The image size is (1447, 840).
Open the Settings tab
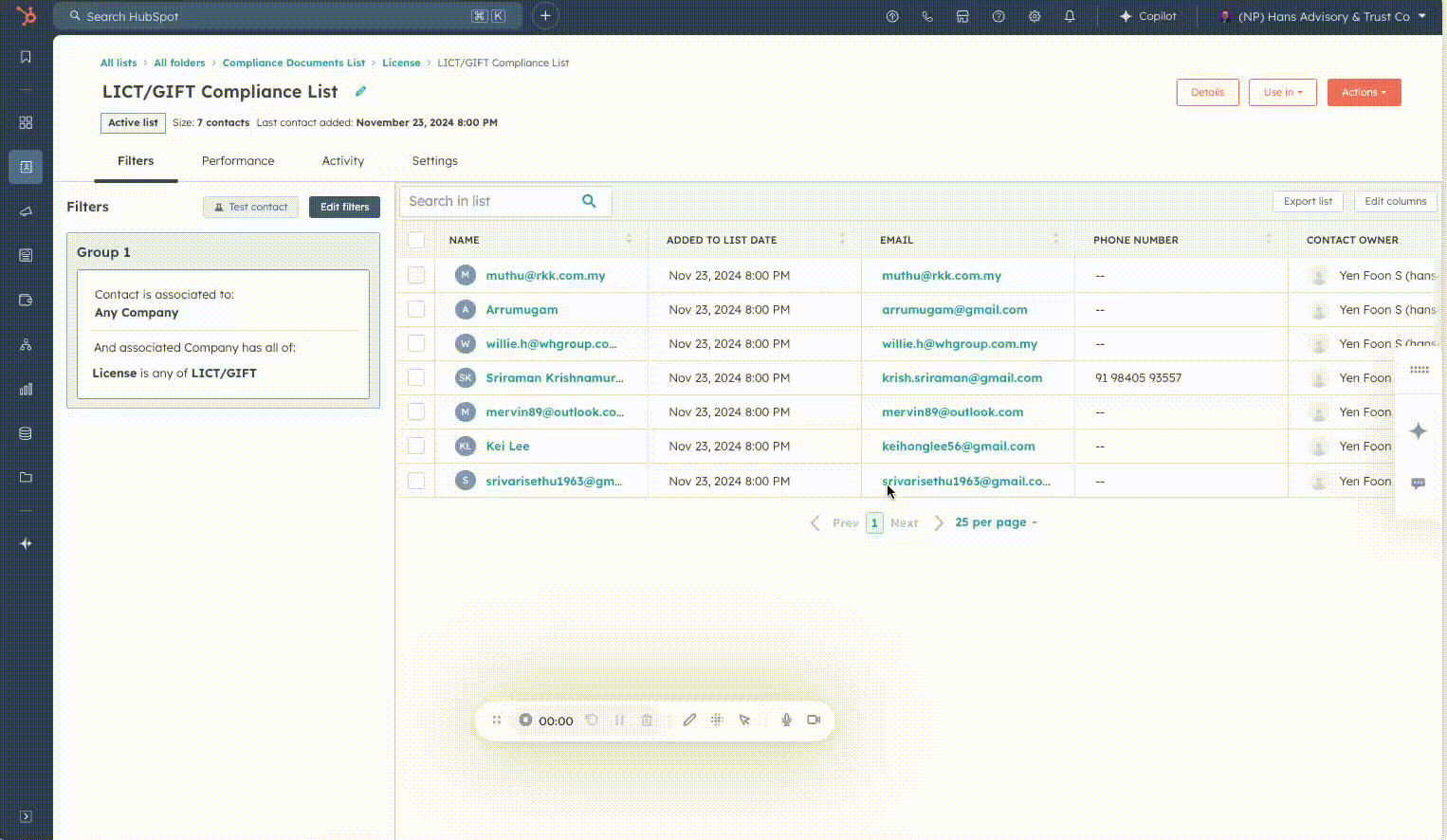(x=434, y=161)
